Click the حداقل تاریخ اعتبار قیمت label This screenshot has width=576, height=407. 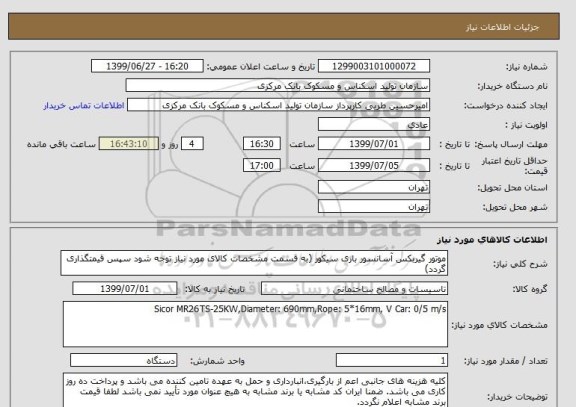[x=515, y=166]
